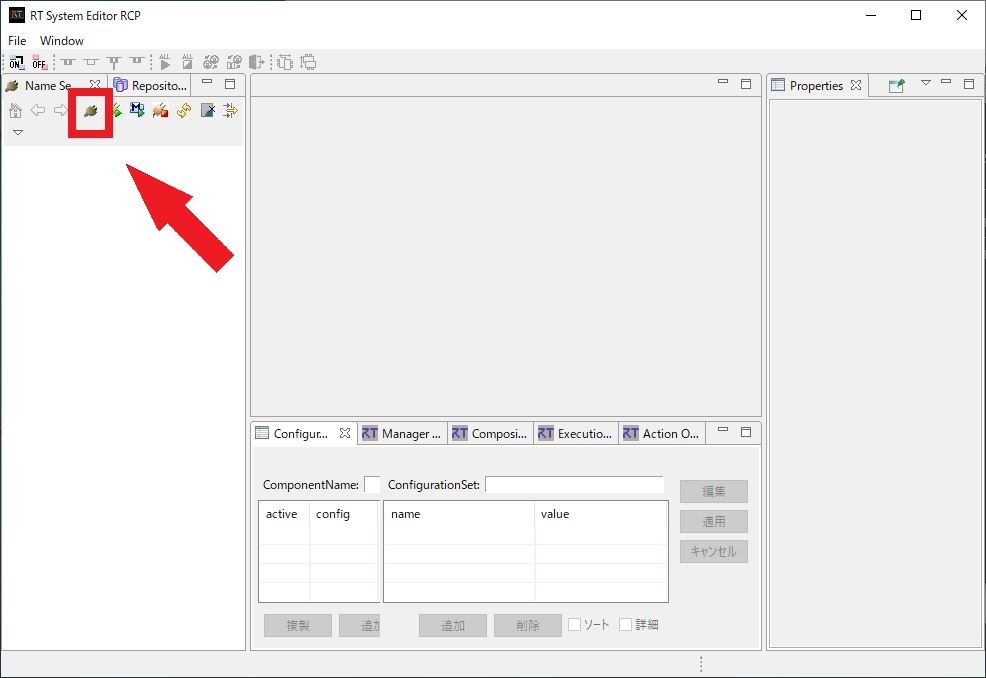Click the 追加 button beside the 削除 button
Image resolution: width=986 pixels, height=678 pixels.
click(453, 625)
